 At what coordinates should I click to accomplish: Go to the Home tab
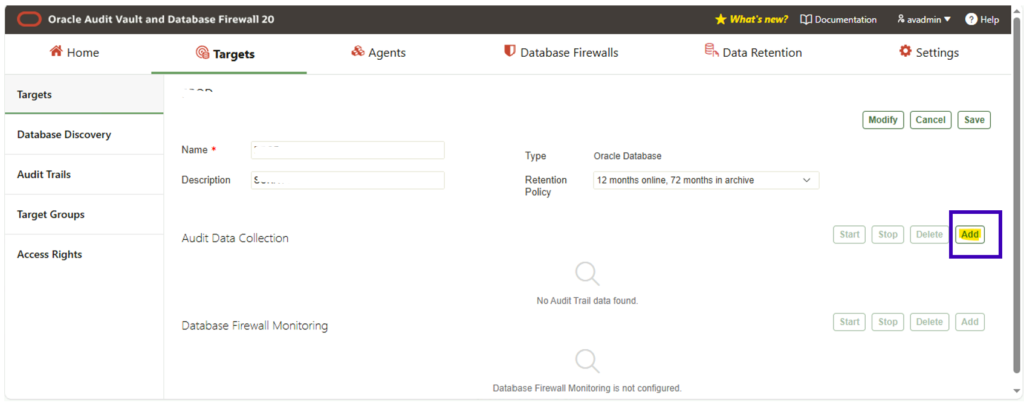pos(74,53)
